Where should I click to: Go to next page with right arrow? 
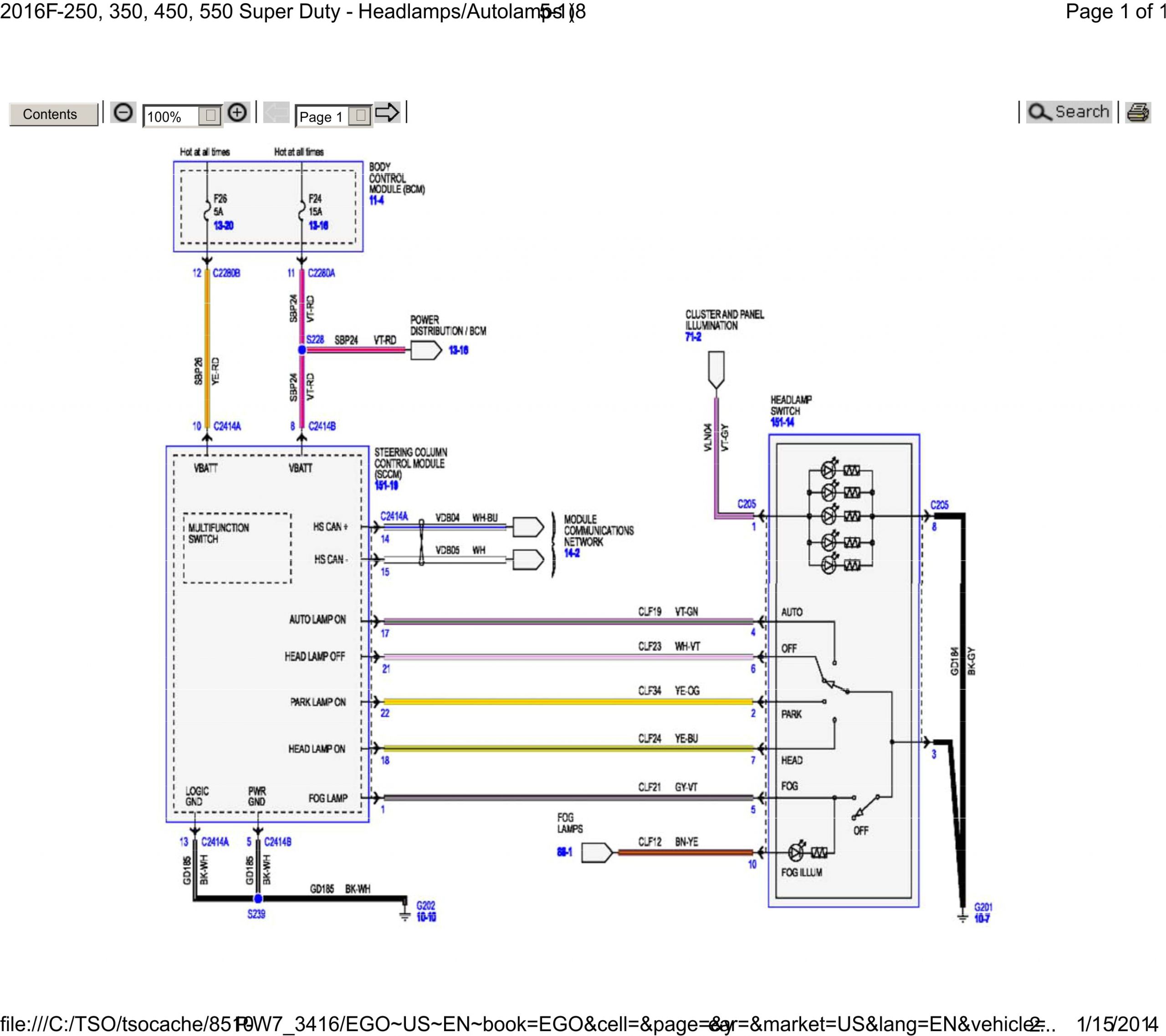387,112
